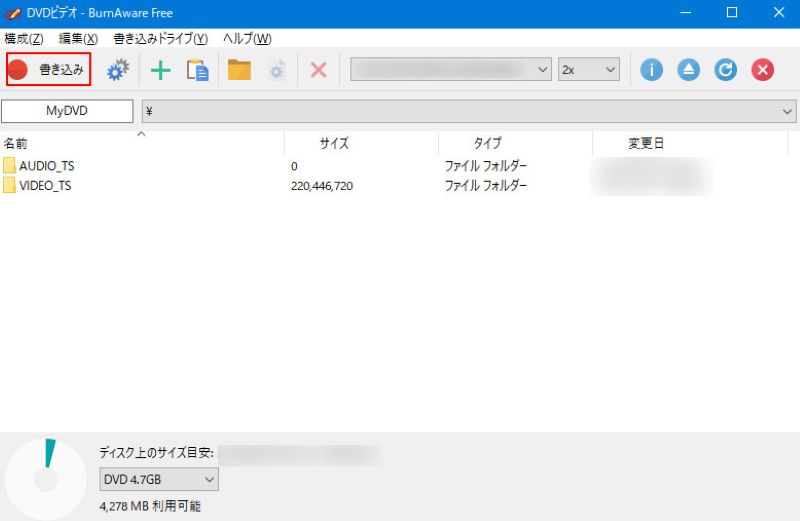Create new folder with yellow folder icon
Screen dimensions: 800x521
[x=239, y=70]
